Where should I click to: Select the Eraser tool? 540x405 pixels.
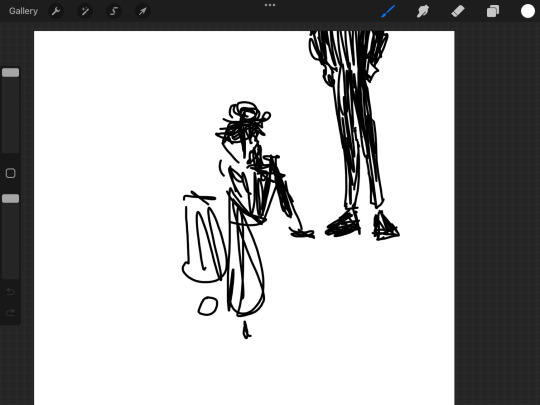(458, 11)
